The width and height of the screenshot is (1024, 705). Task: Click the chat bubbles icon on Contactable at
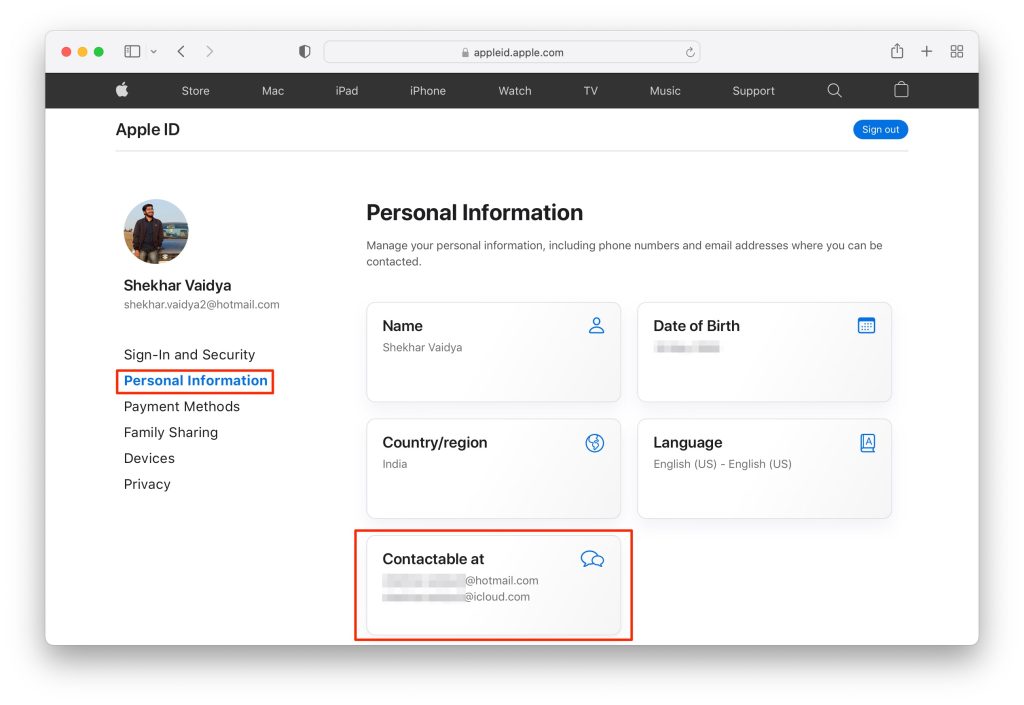592,559
